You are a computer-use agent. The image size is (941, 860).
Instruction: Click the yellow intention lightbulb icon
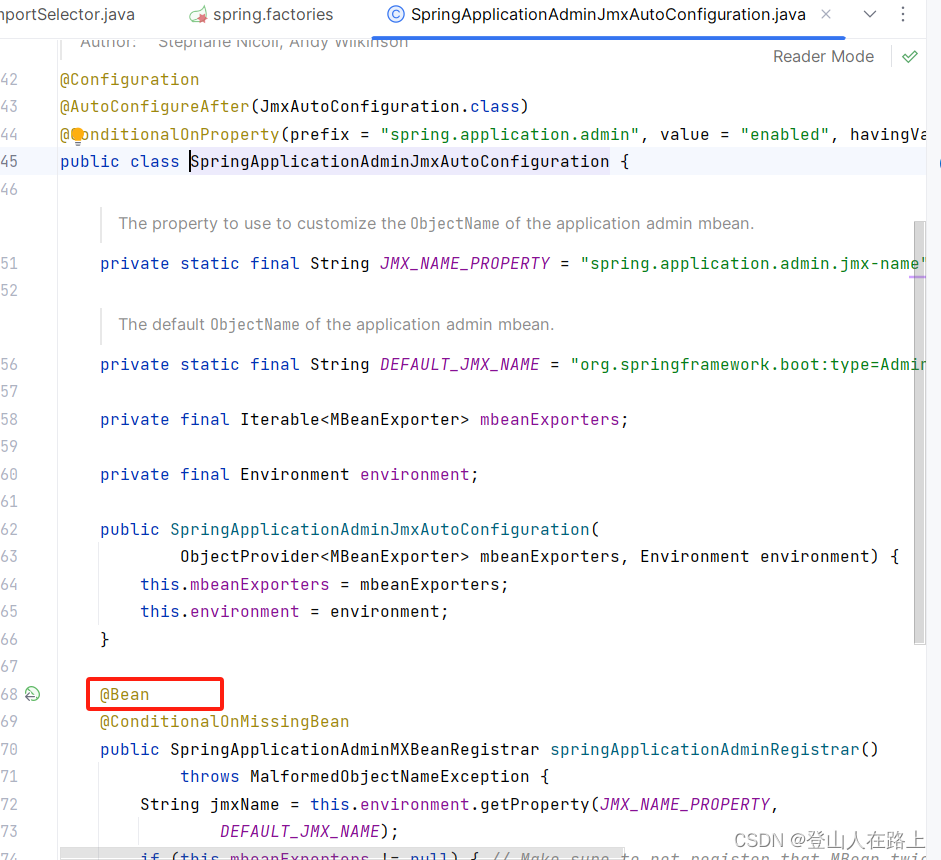coord(77,136)
